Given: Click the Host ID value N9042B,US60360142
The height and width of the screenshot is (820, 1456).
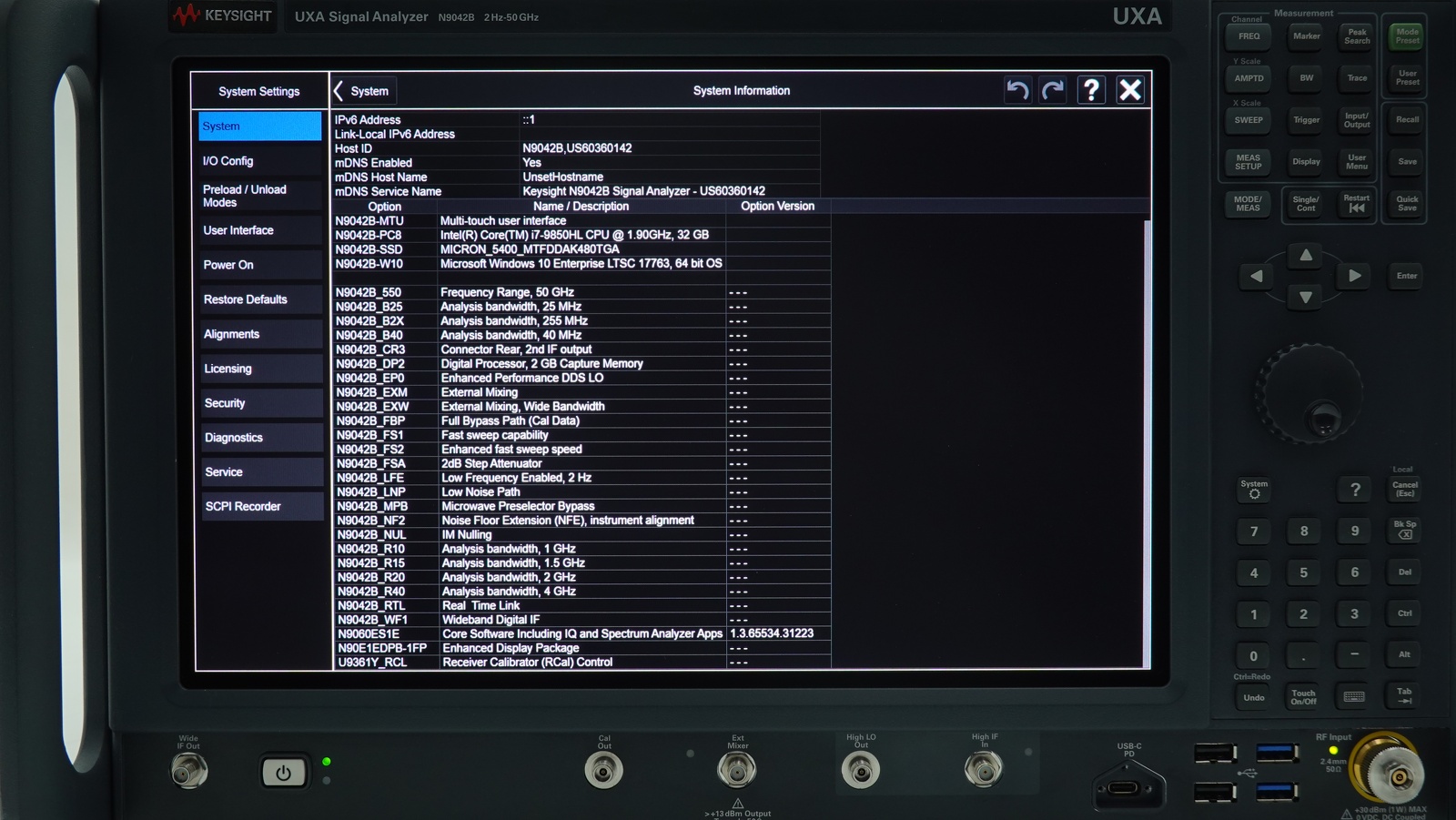Looking at the screenshot, I should [x=577, y=148].
